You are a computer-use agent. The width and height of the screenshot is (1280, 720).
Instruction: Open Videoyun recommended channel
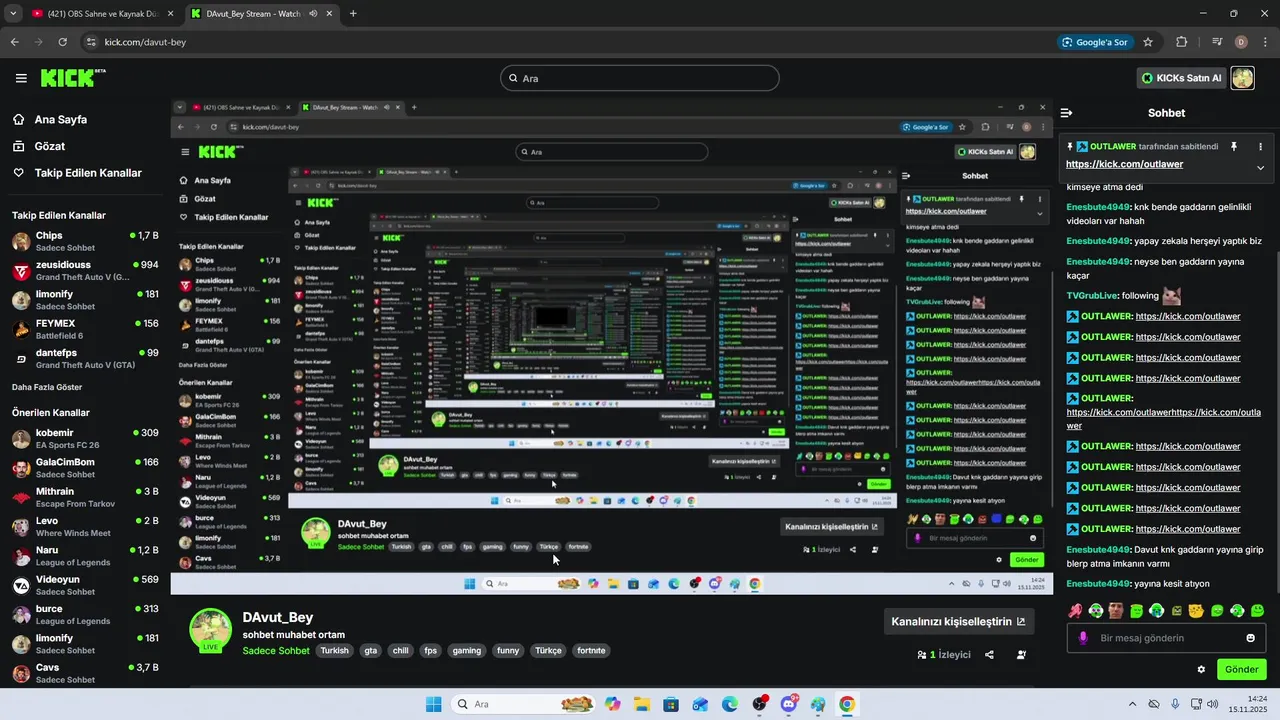[85, 585]
